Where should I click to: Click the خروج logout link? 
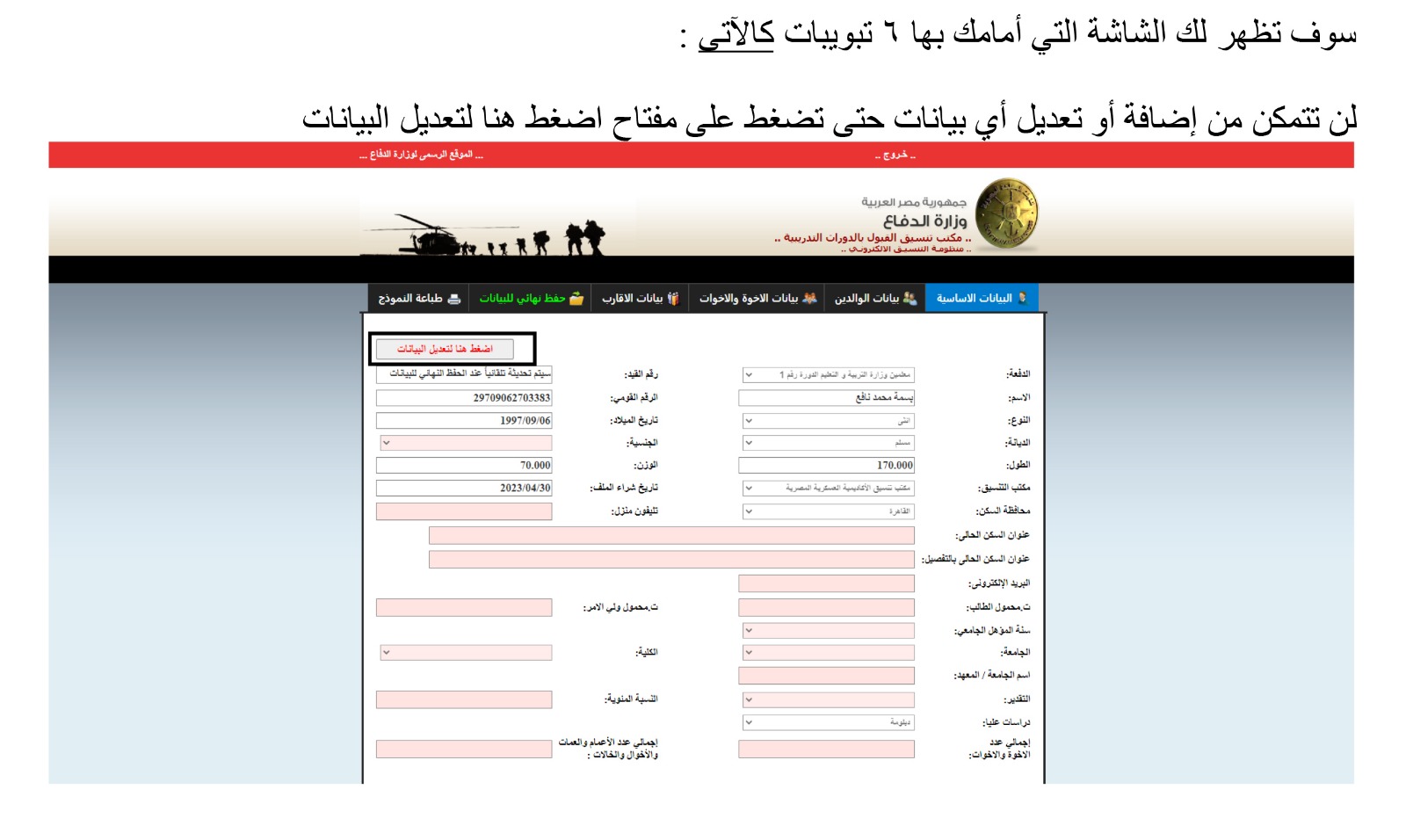tap(895, 155)
